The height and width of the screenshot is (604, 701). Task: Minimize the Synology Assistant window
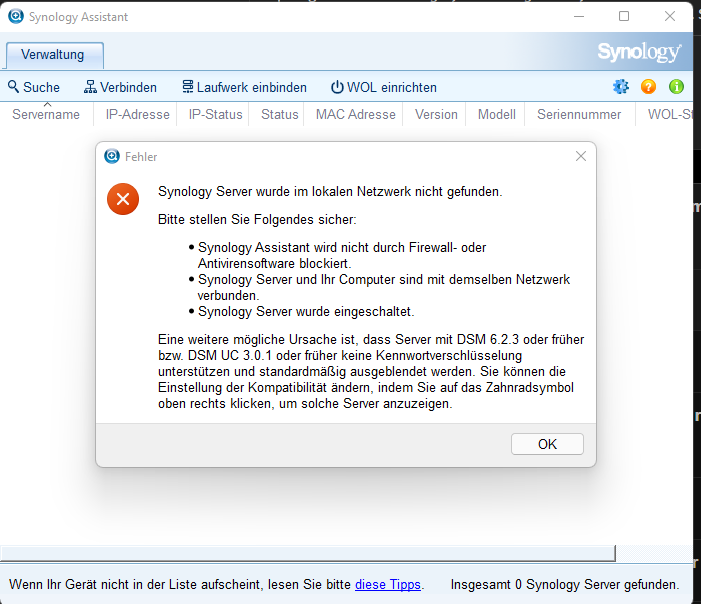(x=579, y=17)
